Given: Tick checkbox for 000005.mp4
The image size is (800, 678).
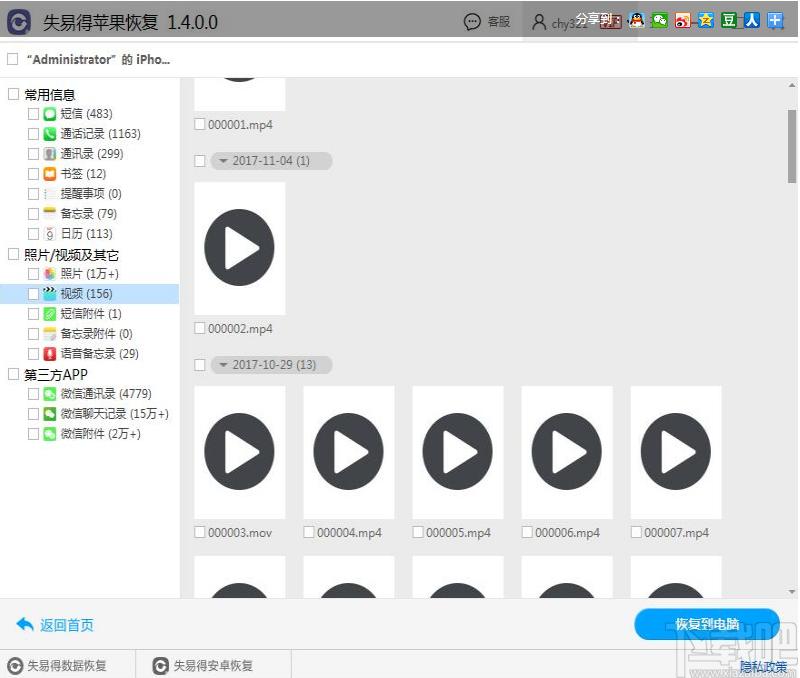Looking at the screenshot, I should click(x=418, y=532).
